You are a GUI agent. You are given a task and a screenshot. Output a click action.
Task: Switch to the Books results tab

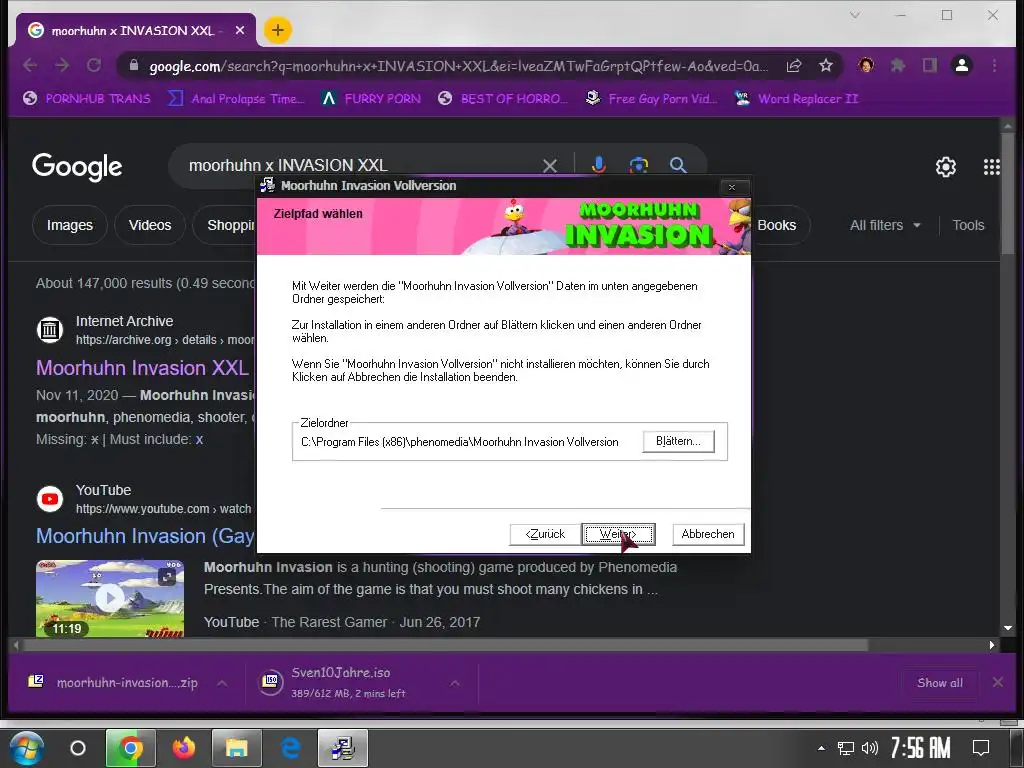(x=779, y=225)
